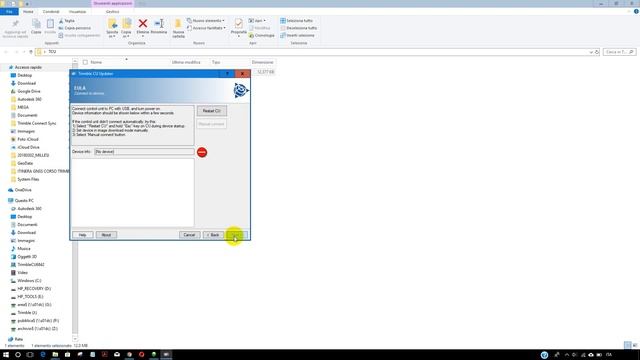The height and width of the screenshot is (360, 640).
Task: Select iCloud Drive in navigation pane
Action: [29, 147]
